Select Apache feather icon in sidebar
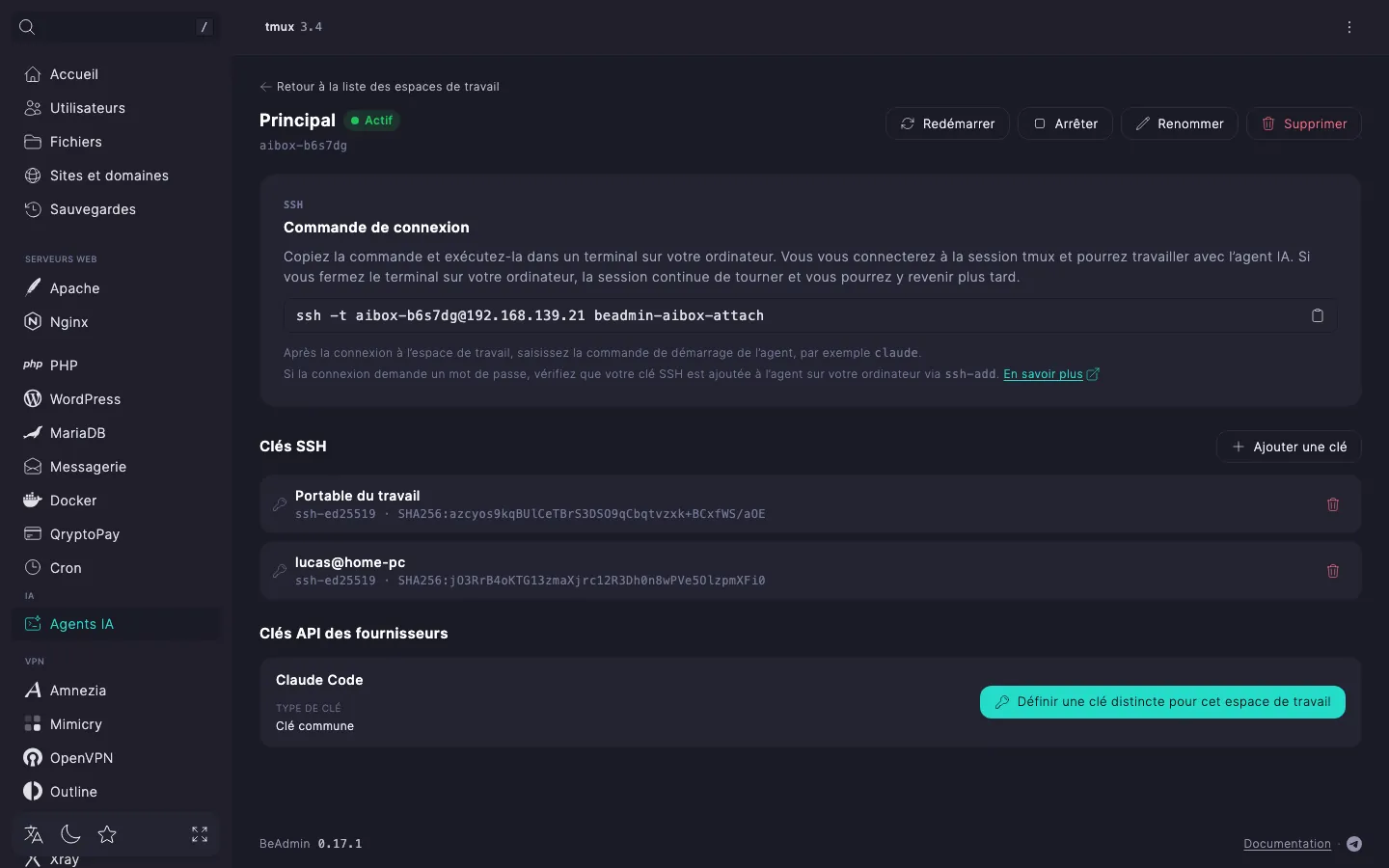 pyautogui.click(x=33, y=287)
